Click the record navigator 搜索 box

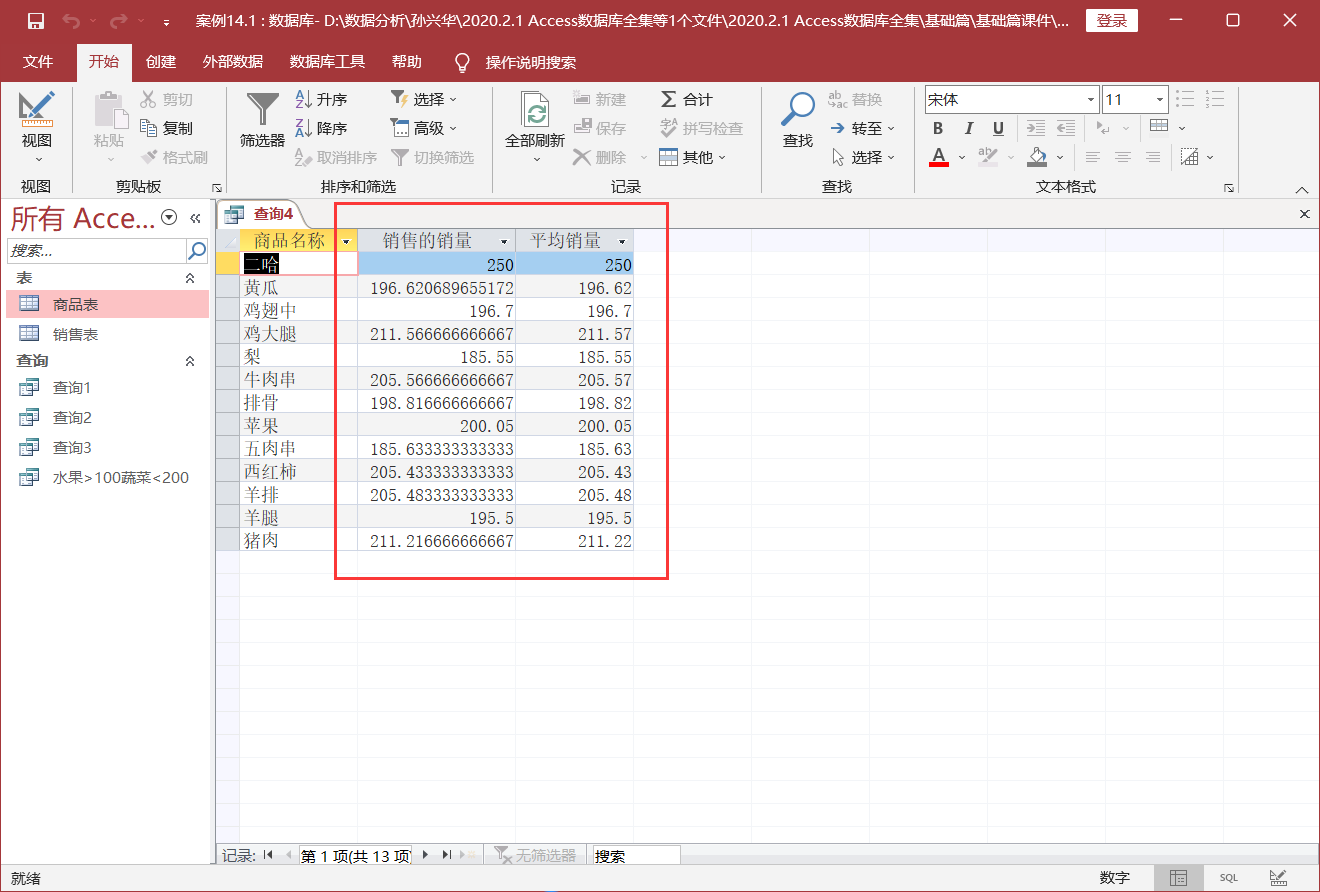pos(636,856)
